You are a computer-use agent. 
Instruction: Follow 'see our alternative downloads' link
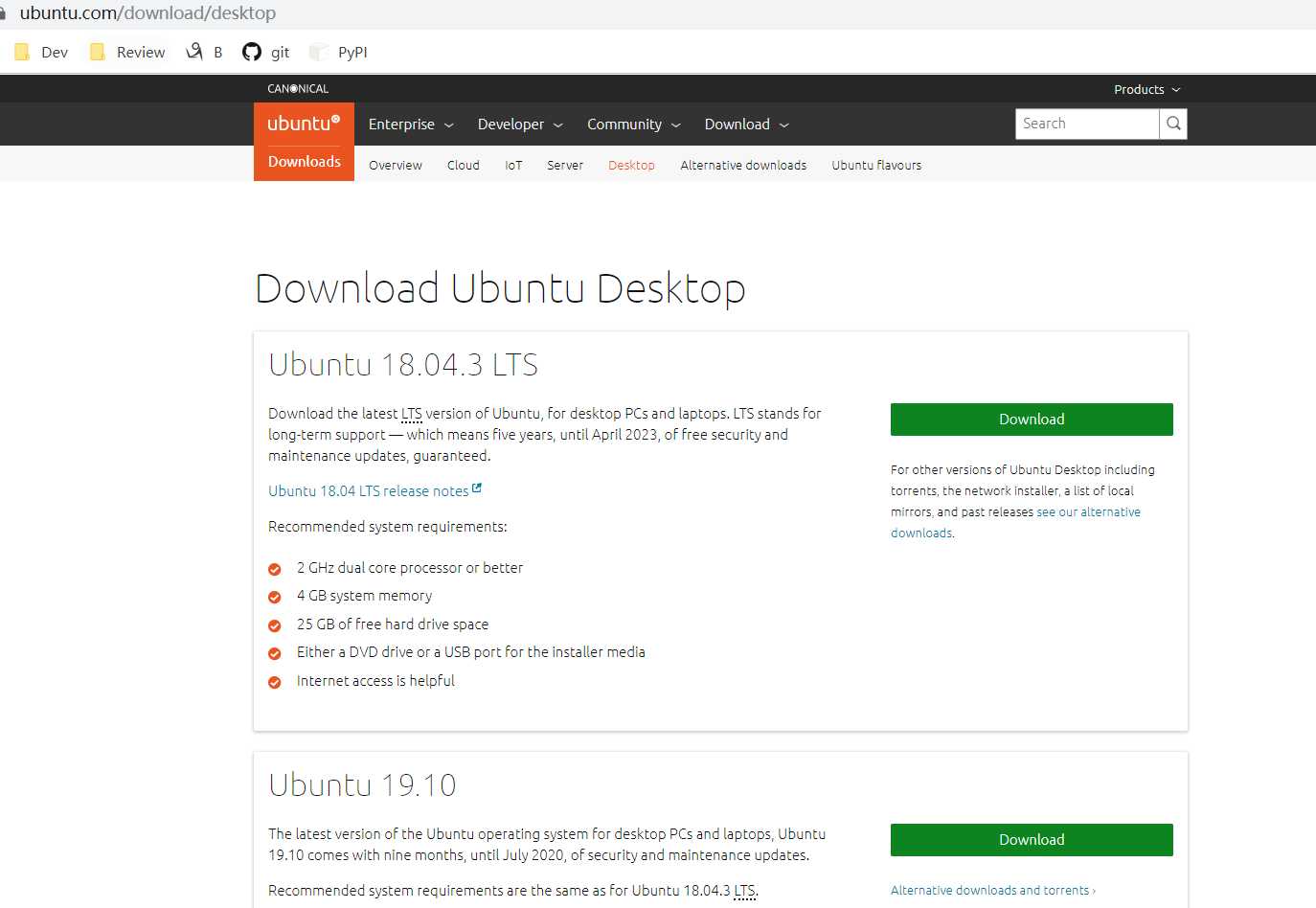tap(1015, 522)
